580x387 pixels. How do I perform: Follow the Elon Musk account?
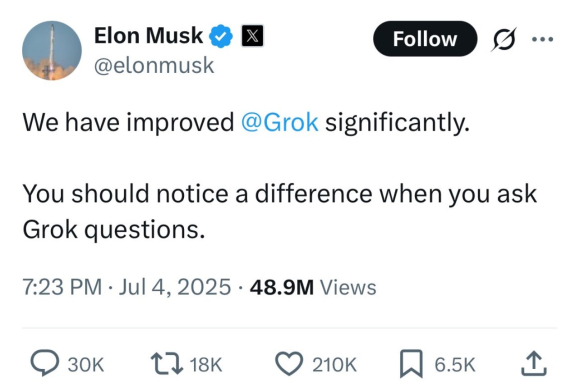[425, 38]
